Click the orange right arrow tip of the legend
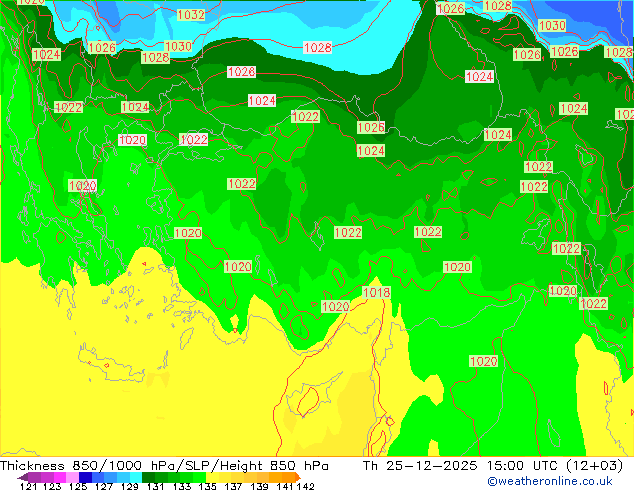 click(x=298, y=477)
